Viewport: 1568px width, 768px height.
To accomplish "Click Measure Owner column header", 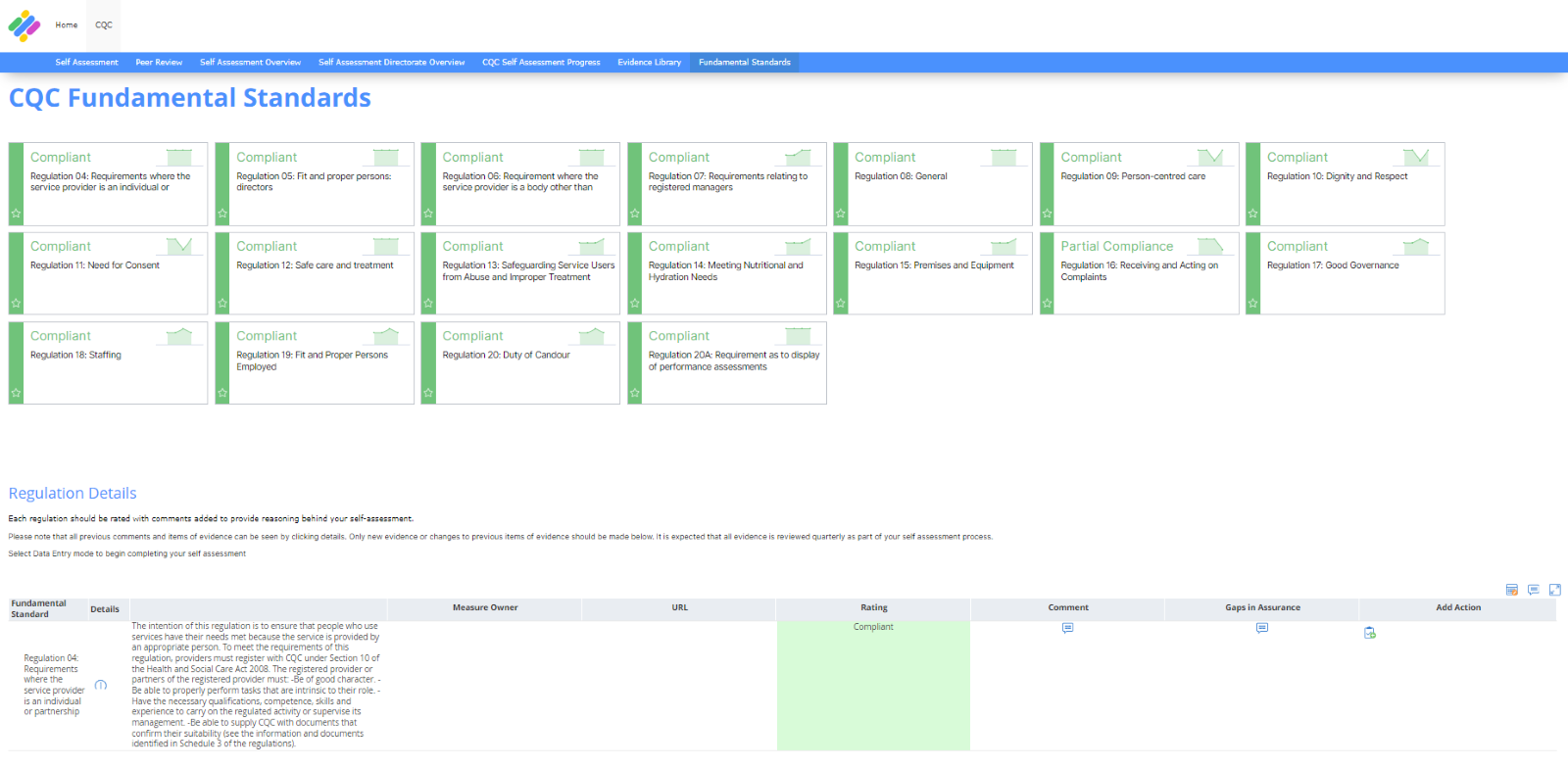I will [484, 608].
